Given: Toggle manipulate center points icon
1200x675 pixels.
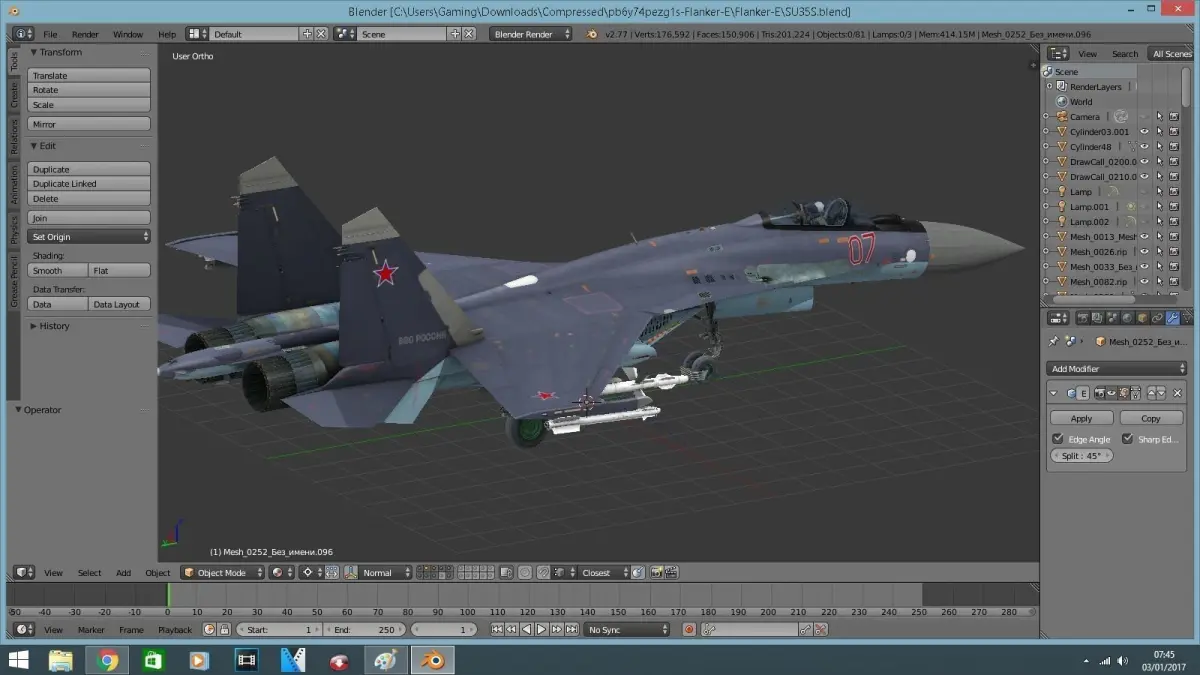Looking at the screenshot, I should coord(333,573).
